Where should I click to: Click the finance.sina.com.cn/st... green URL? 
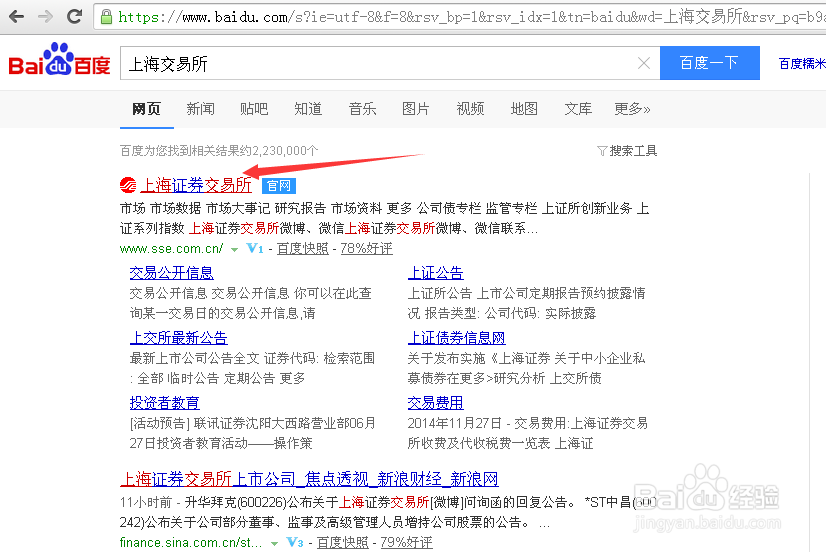click(x=191, y=543)
